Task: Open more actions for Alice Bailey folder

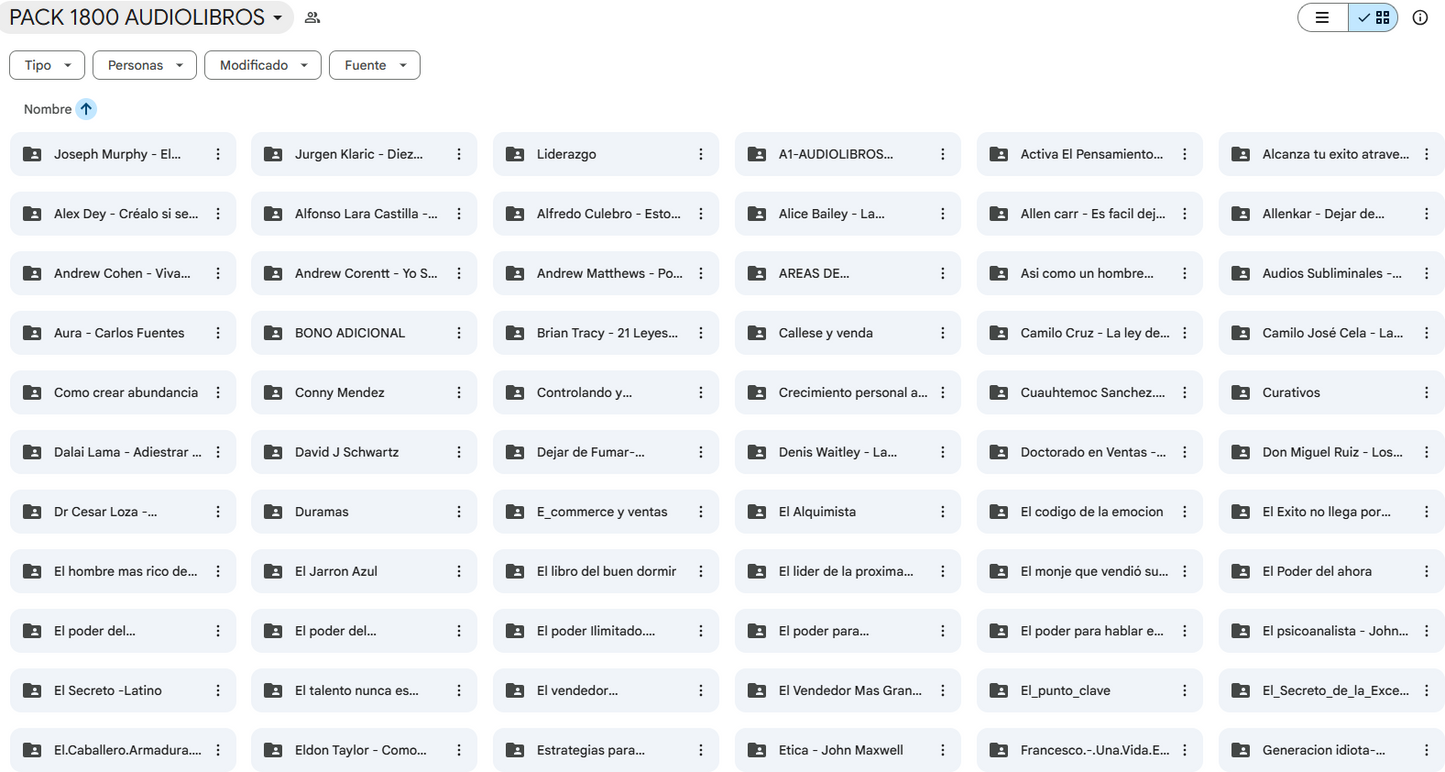Action: [943, 214]
